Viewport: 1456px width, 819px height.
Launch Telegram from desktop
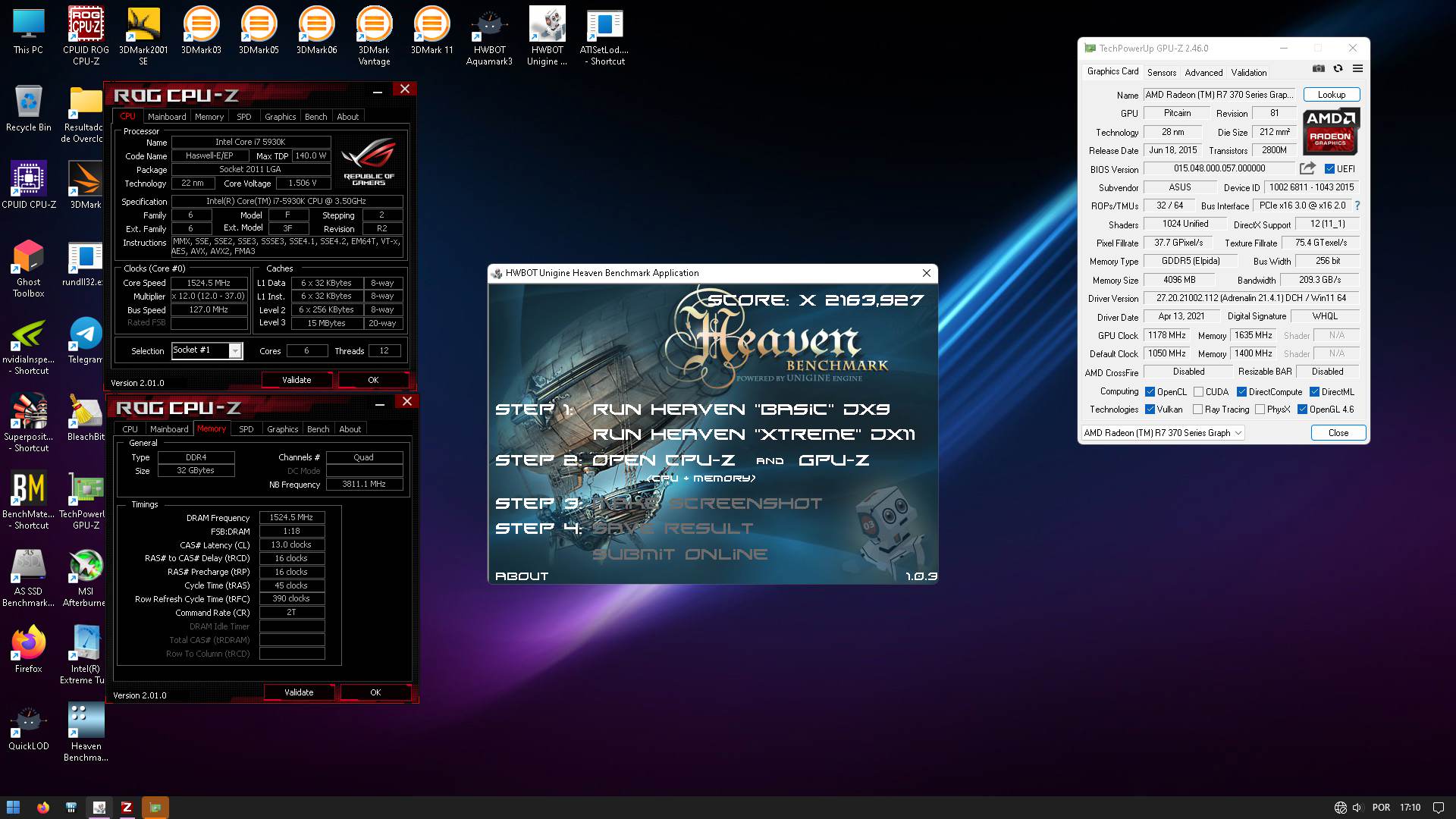(86, 341)
